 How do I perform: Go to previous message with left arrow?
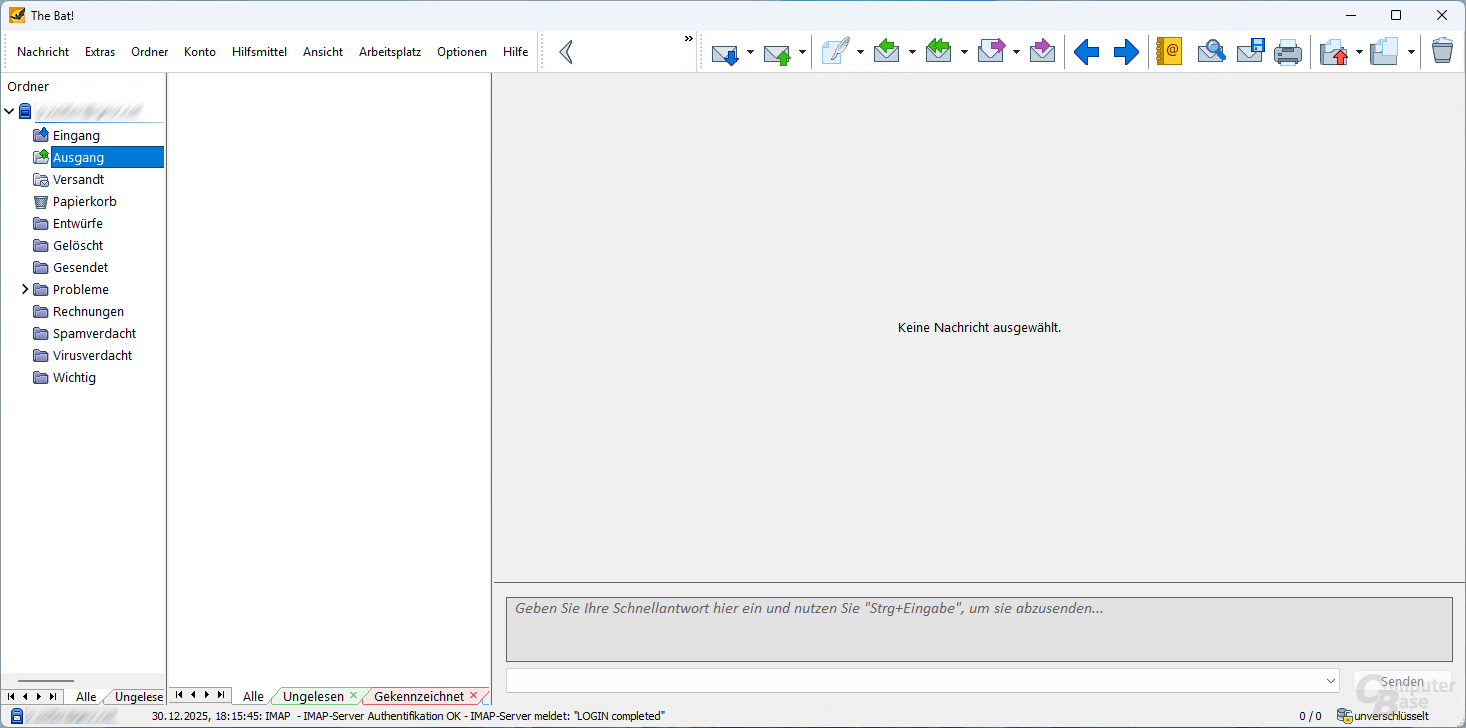pyautogui.click(x=1086, y=52)
